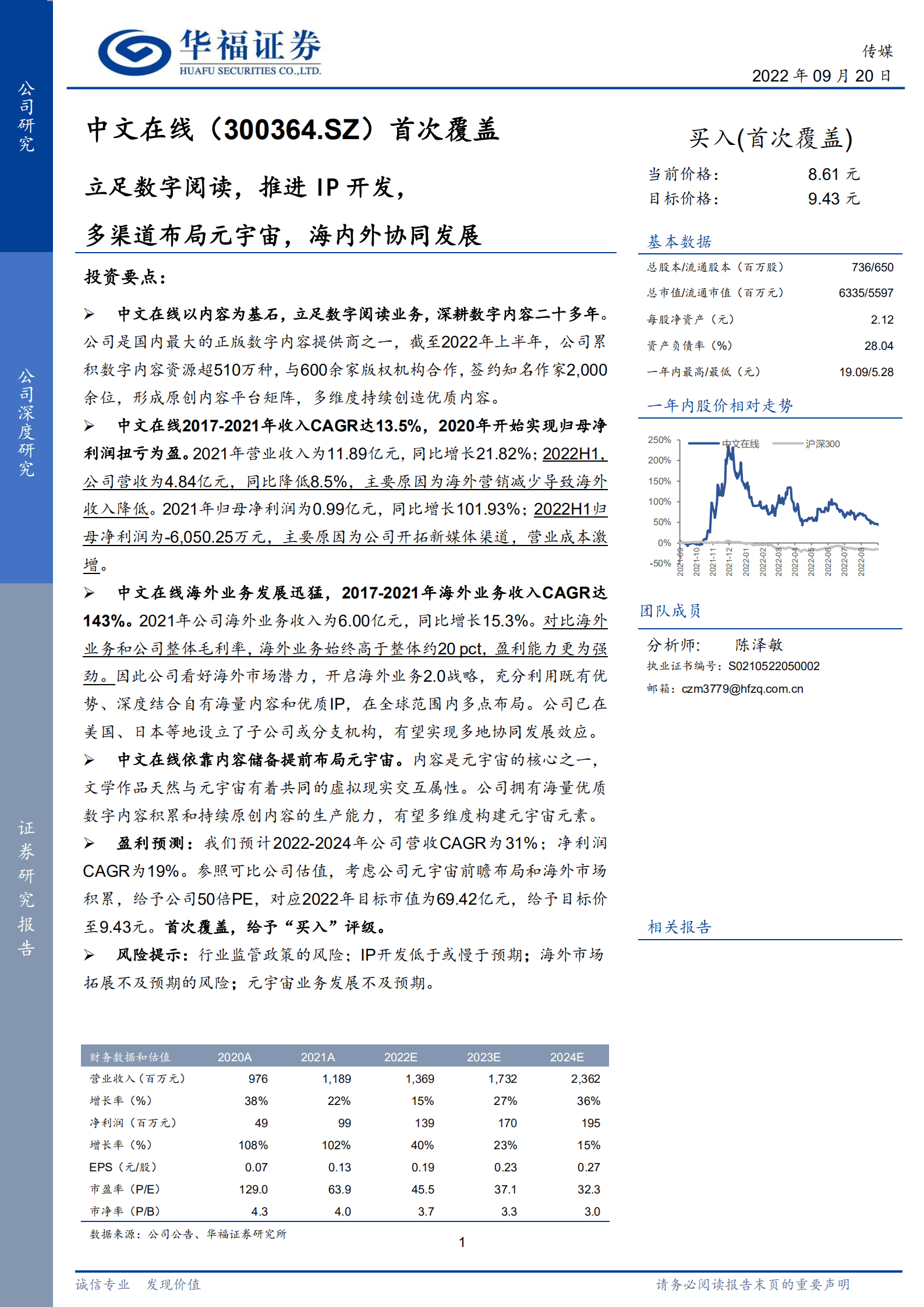The width and height of the screenshot is (924, 1307).
Task: Click the subtitle line 多渠道布局元宇宙，海内外协同发展
Action: tap(284, 236)
